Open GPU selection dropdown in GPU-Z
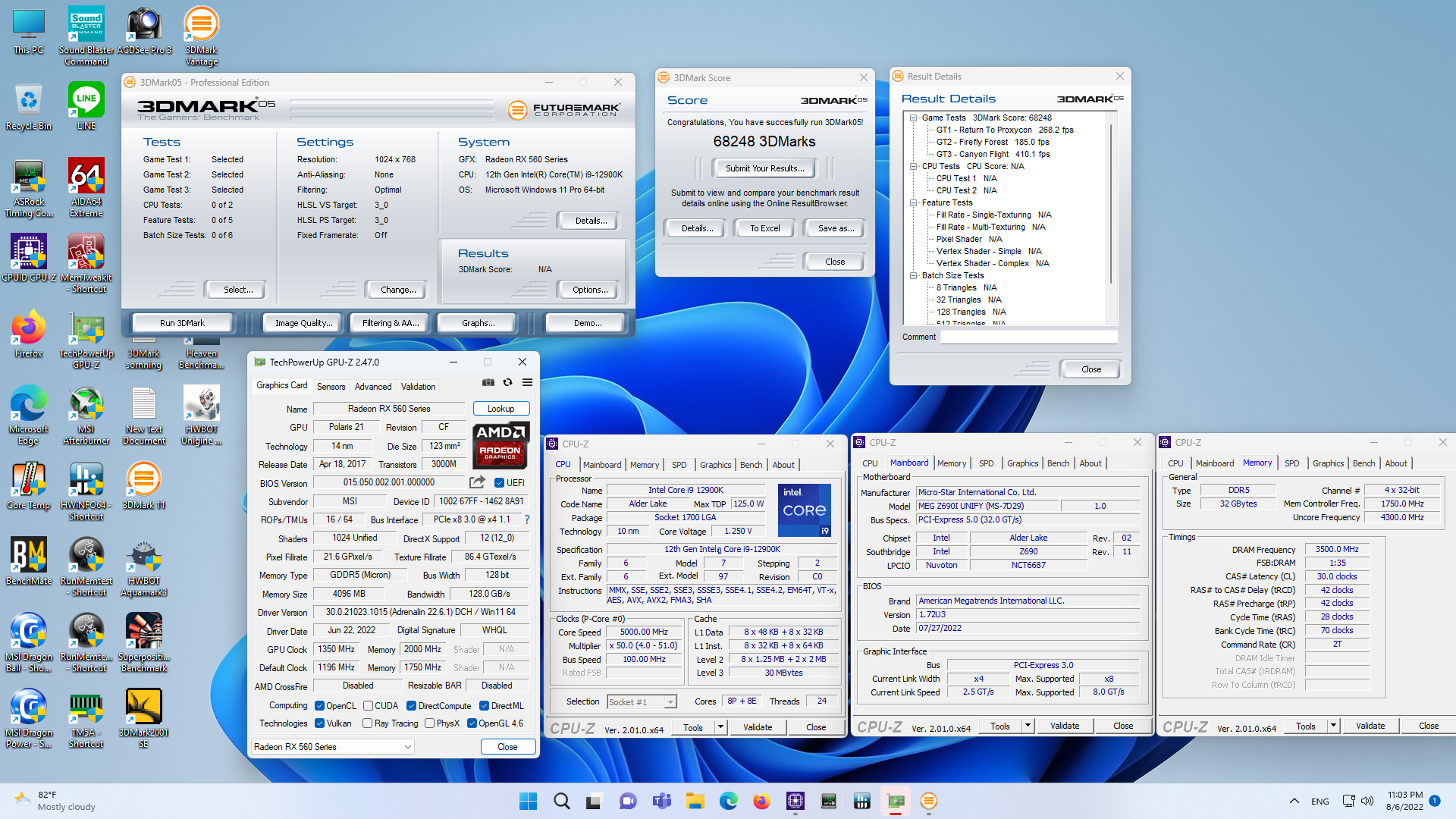The image size is (1456, 819). tap(333, 747)
